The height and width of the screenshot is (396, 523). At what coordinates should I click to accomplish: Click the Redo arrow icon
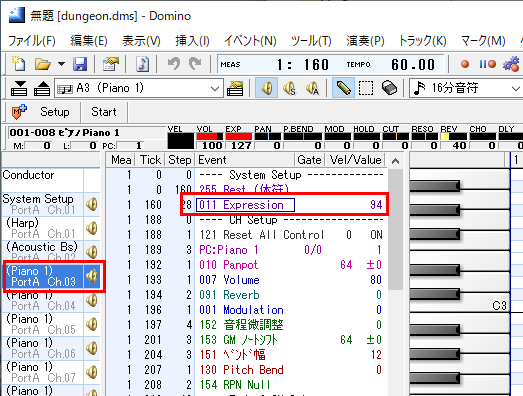point(195,63)
